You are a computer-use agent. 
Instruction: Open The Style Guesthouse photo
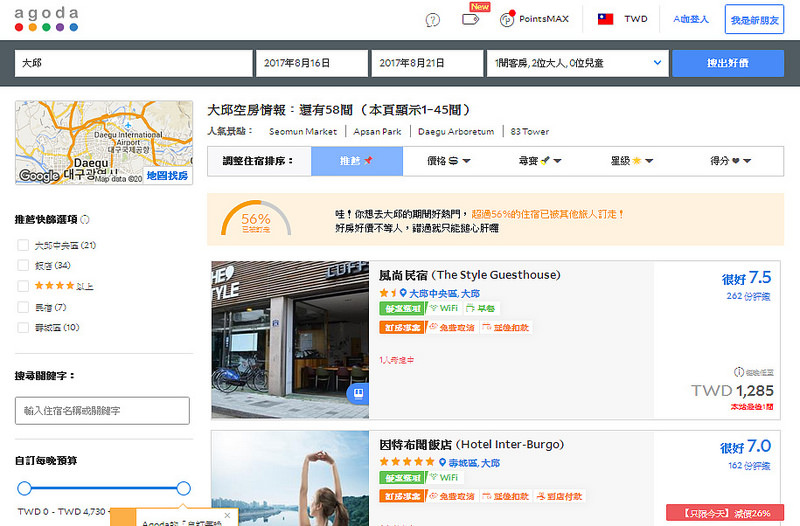pyautogui.click(x=290, y=340)
